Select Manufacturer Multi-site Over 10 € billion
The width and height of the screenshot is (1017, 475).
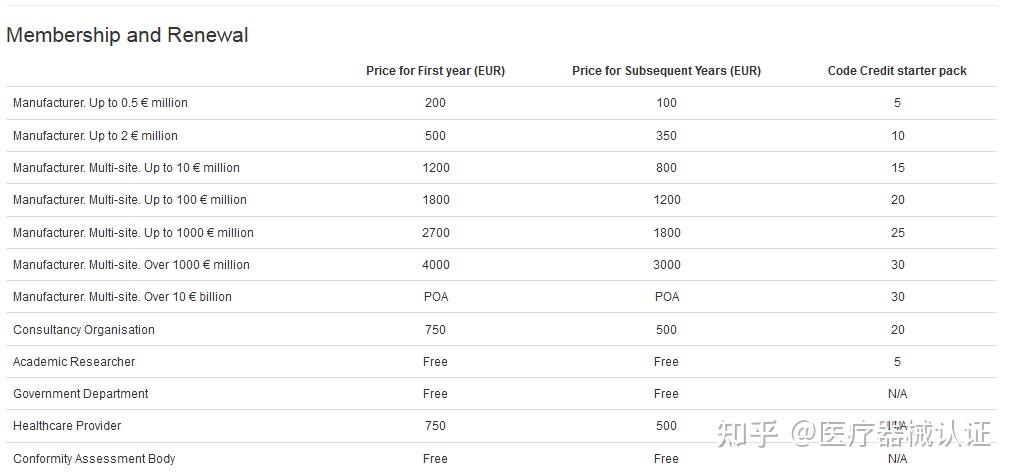(x=122, y=297)
